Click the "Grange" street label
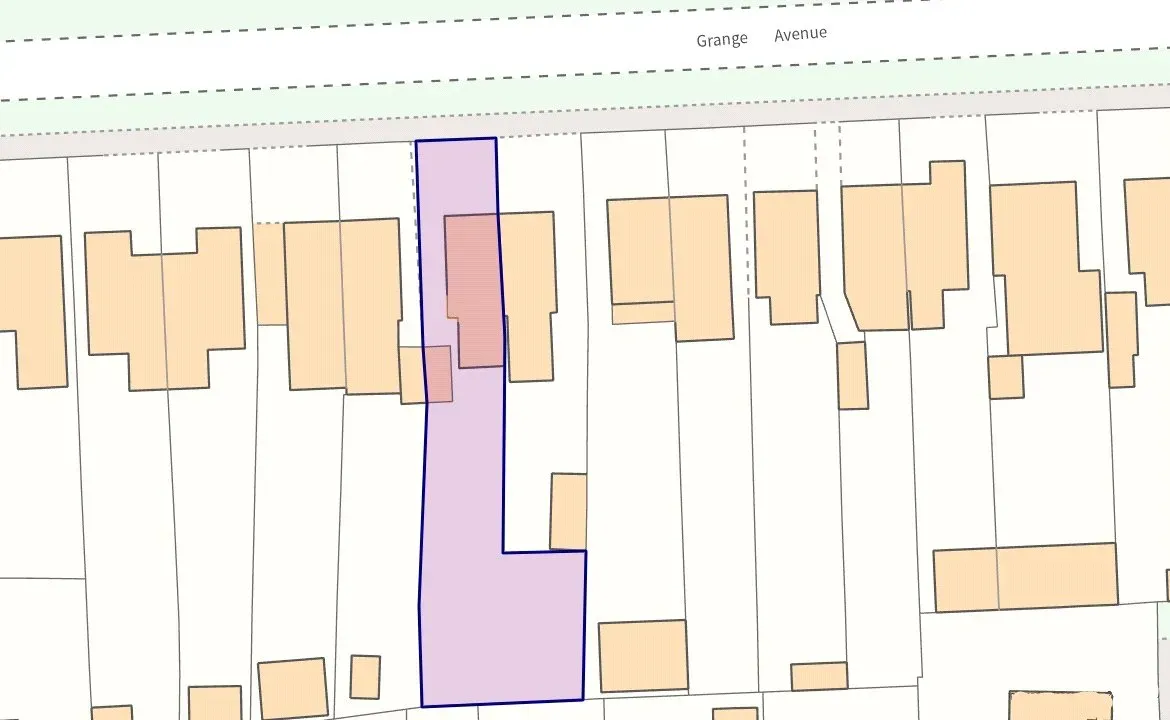Viewport: 1170px width, 720px height. pos(722,40)
